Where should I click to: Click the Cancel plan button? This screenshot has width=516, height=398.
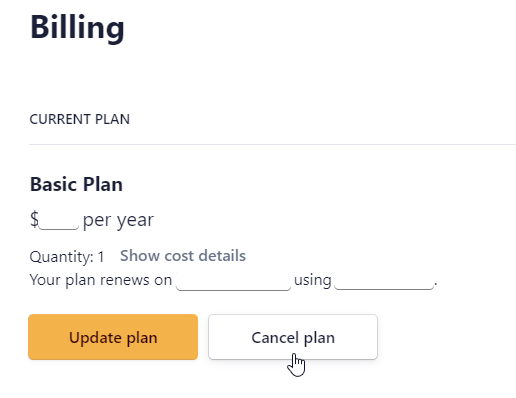point(293,337)
